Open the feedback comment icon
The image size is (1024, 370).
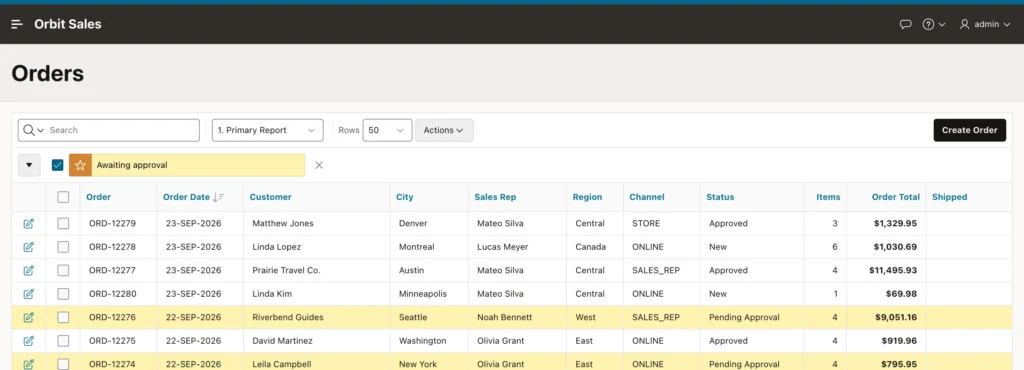905,24
